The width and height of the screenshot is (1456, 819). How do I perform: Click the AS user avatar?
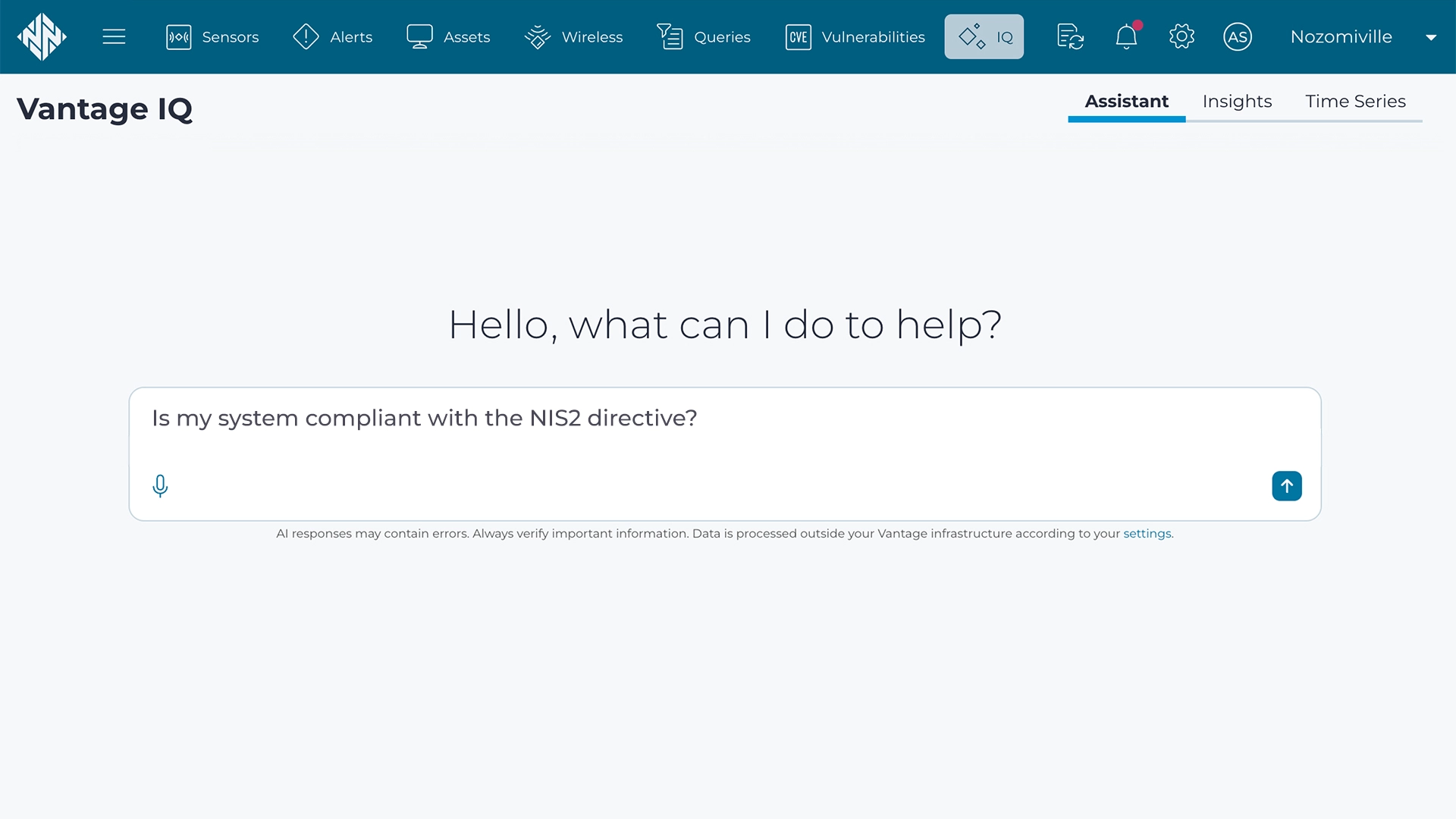pyautogui.click(x=1237, y=36)
